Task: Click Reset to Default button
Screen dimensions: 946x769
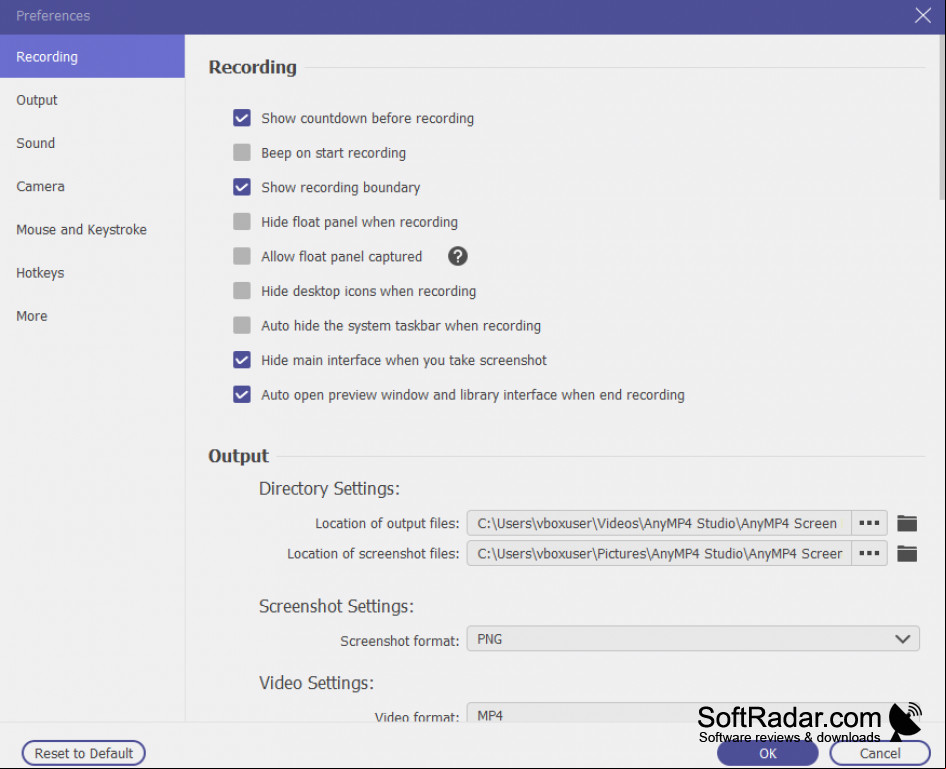Action: tap(84, 753)
